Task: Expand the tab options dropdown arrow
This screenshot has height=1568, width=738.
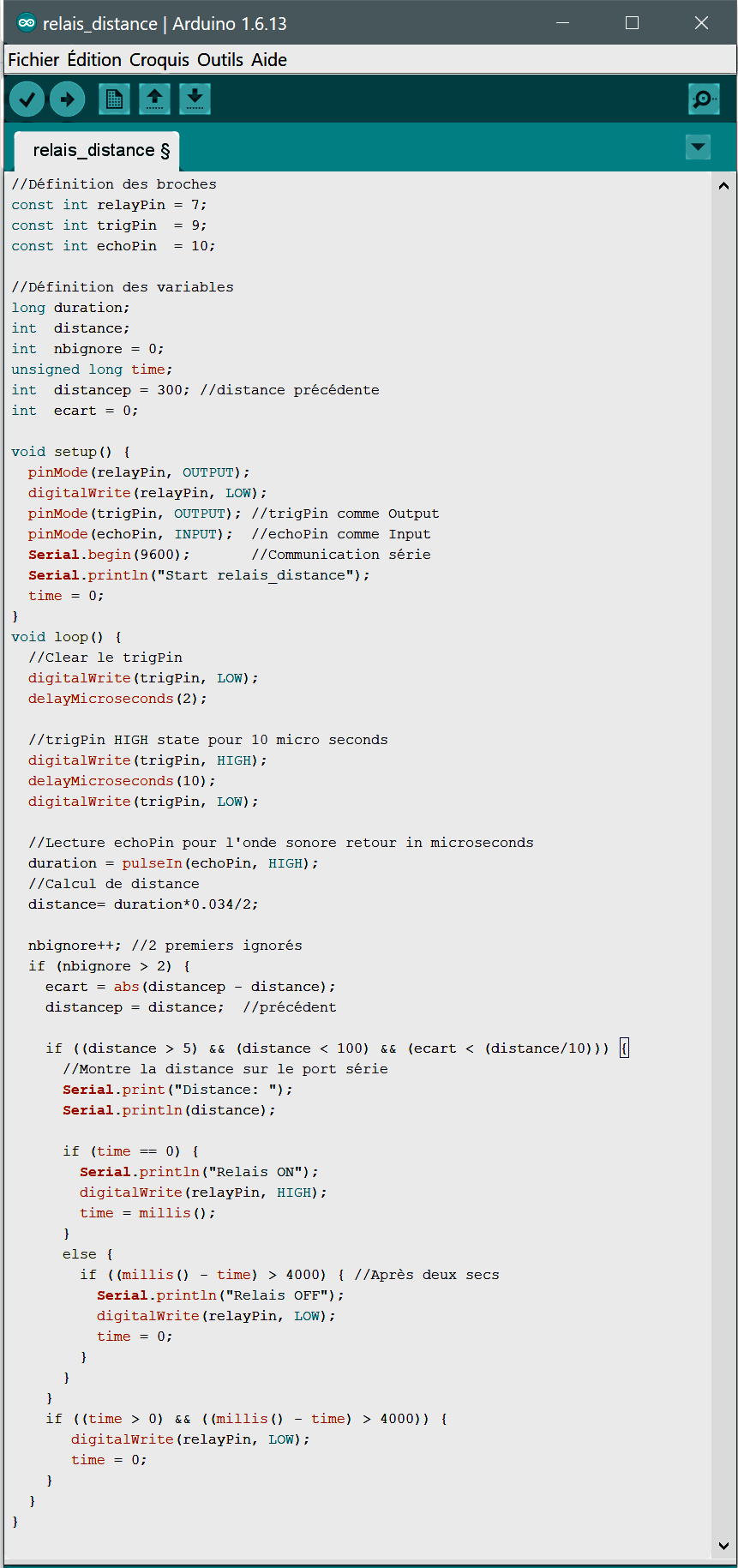Action: 699,147
